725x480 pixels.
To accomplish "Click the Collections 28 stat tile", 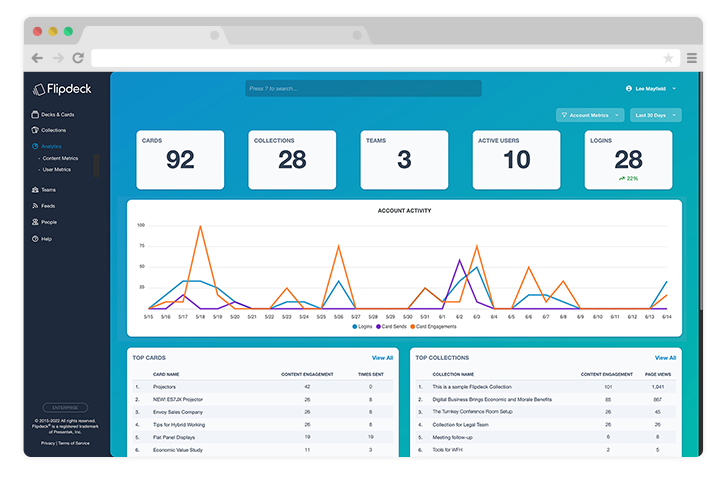I will click(x=292, y=160).
